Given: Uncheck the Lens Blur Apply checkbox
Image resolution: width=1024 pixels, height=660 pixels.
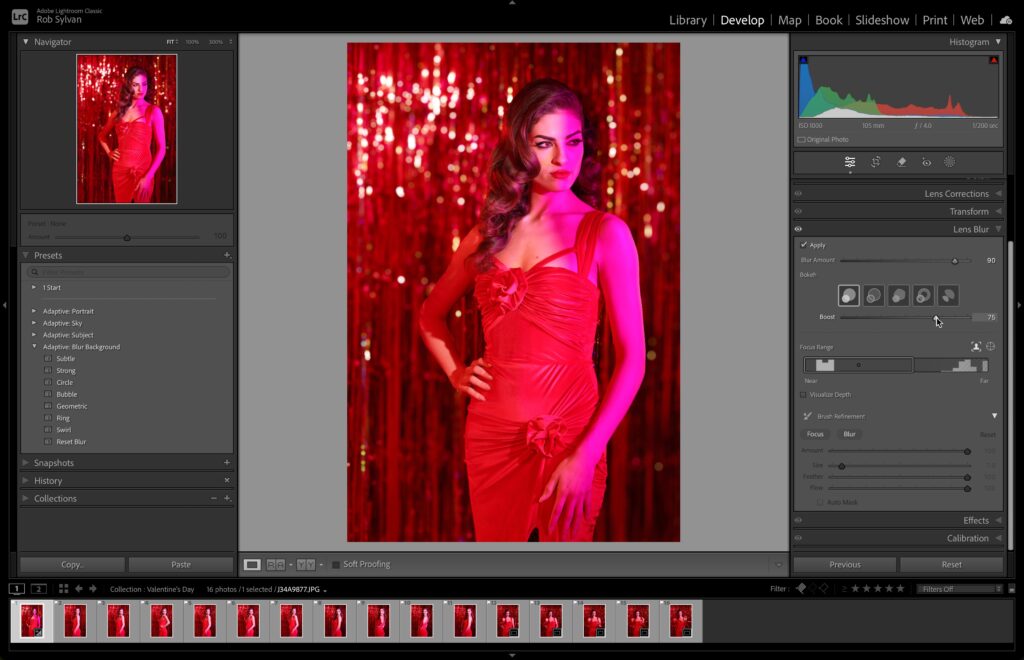Looking at the screenshot, I should (804, 245).
